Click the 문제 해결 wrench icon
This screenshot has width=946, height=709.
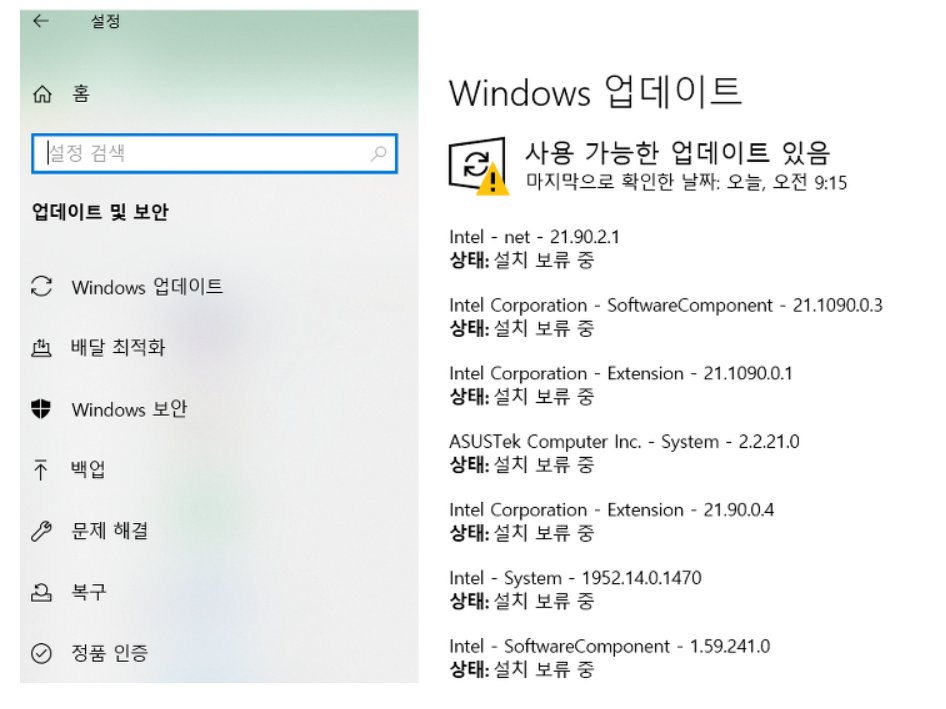pos(41,531)
